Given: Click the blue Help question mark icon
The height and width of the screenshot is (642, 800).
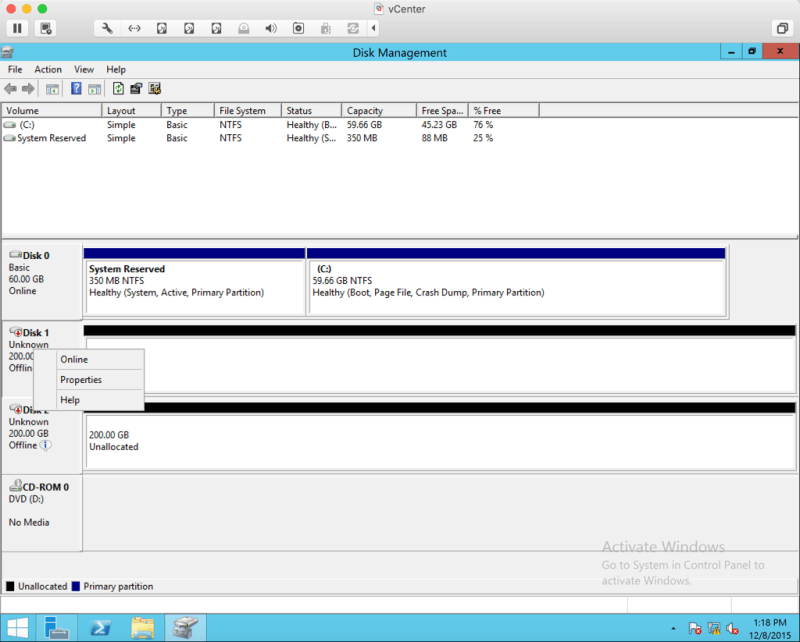Looking at the screenshot, I should (x=76, y=89).
